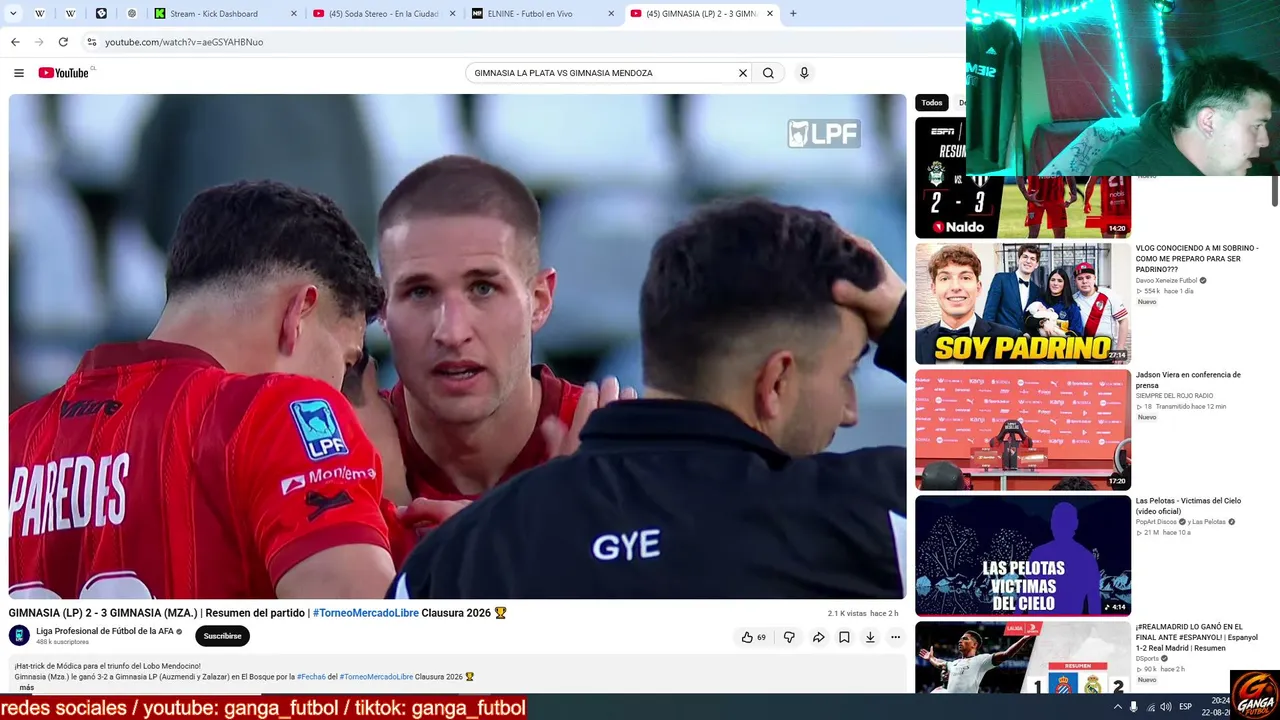Screen dimensions: 1280x720
Task: Open the Liga Profesional de Fútbol channel name
Action: click(105, 631)
